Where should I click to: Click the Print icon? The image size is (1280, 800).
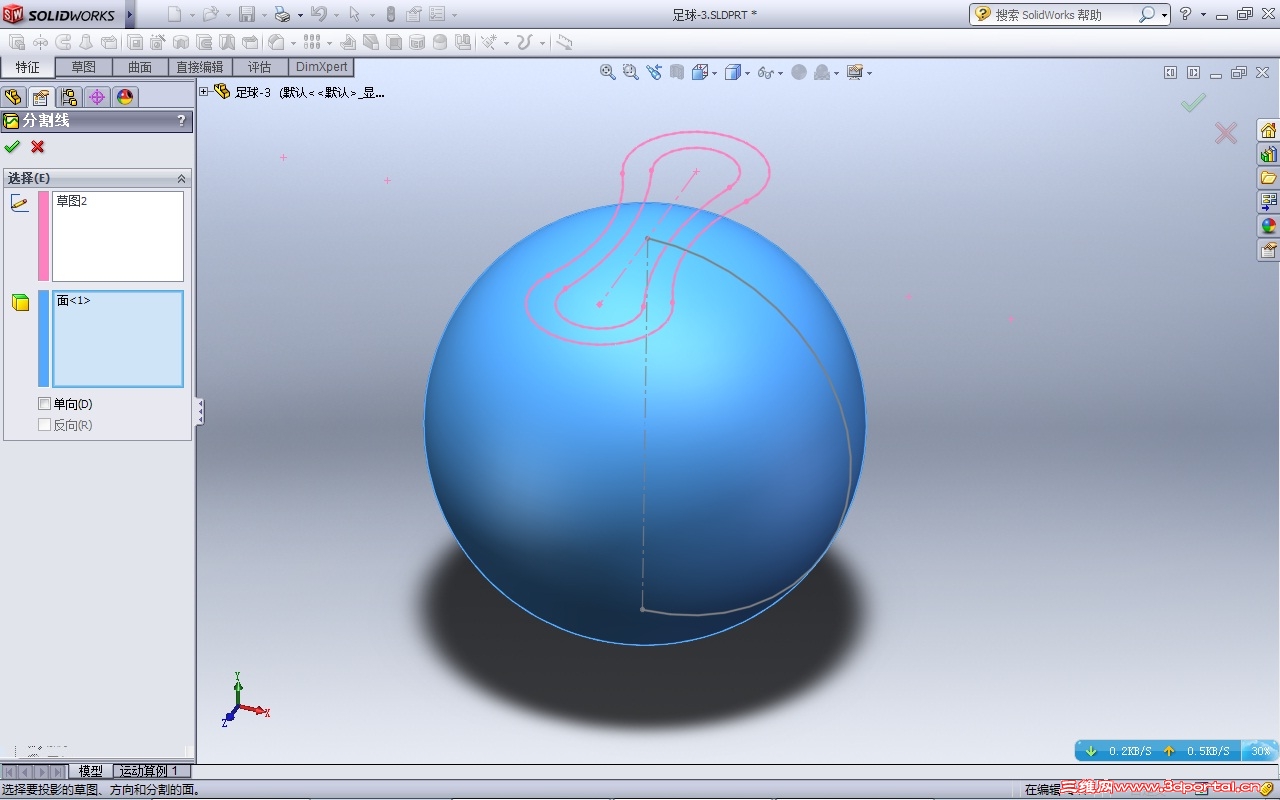(x=282, y=14)
